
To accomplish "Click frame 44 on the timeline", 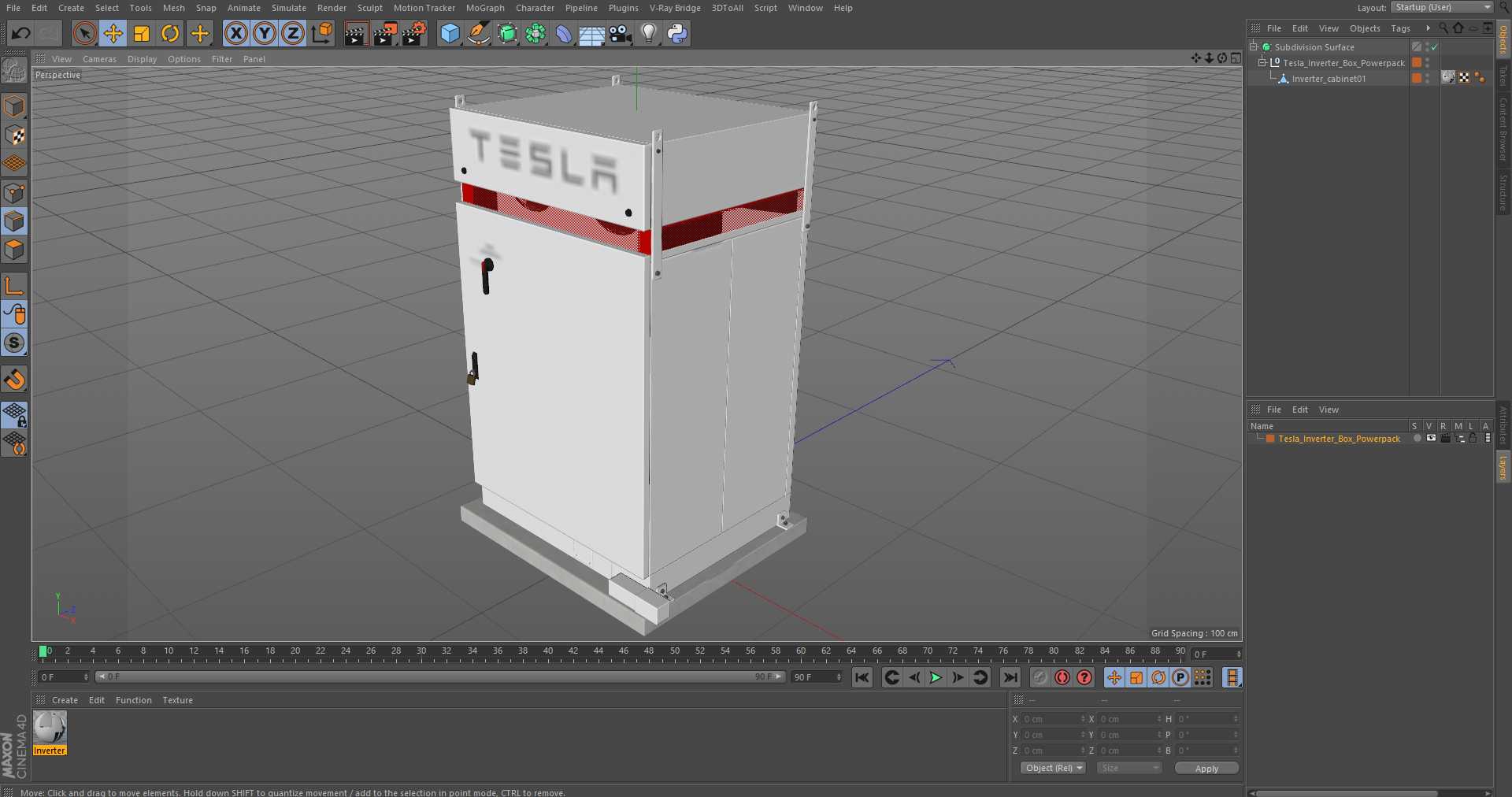I will point(598,652).
